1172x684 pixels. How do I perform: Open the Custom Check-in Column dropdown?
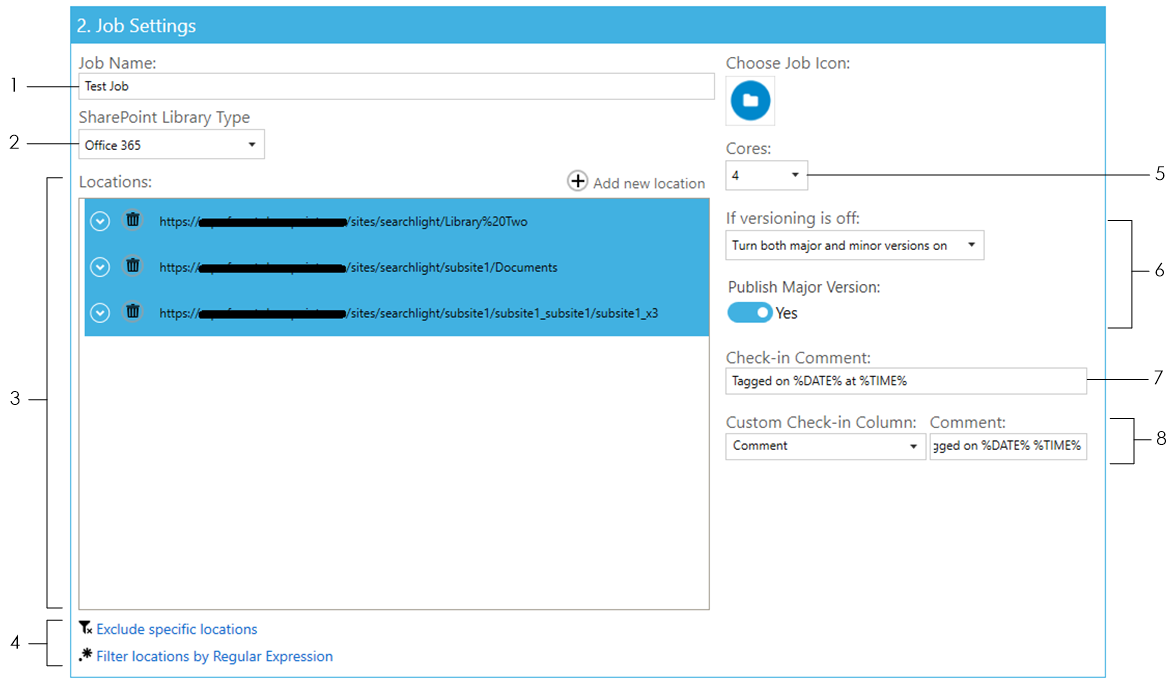pyautogui.click(x=825, y=446)
